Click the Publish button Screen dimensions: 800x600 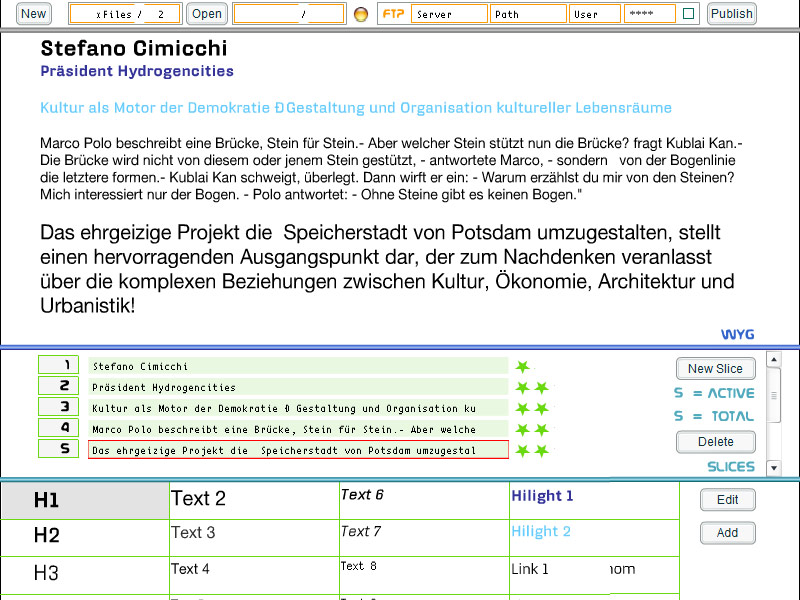[x=731, y=14]
